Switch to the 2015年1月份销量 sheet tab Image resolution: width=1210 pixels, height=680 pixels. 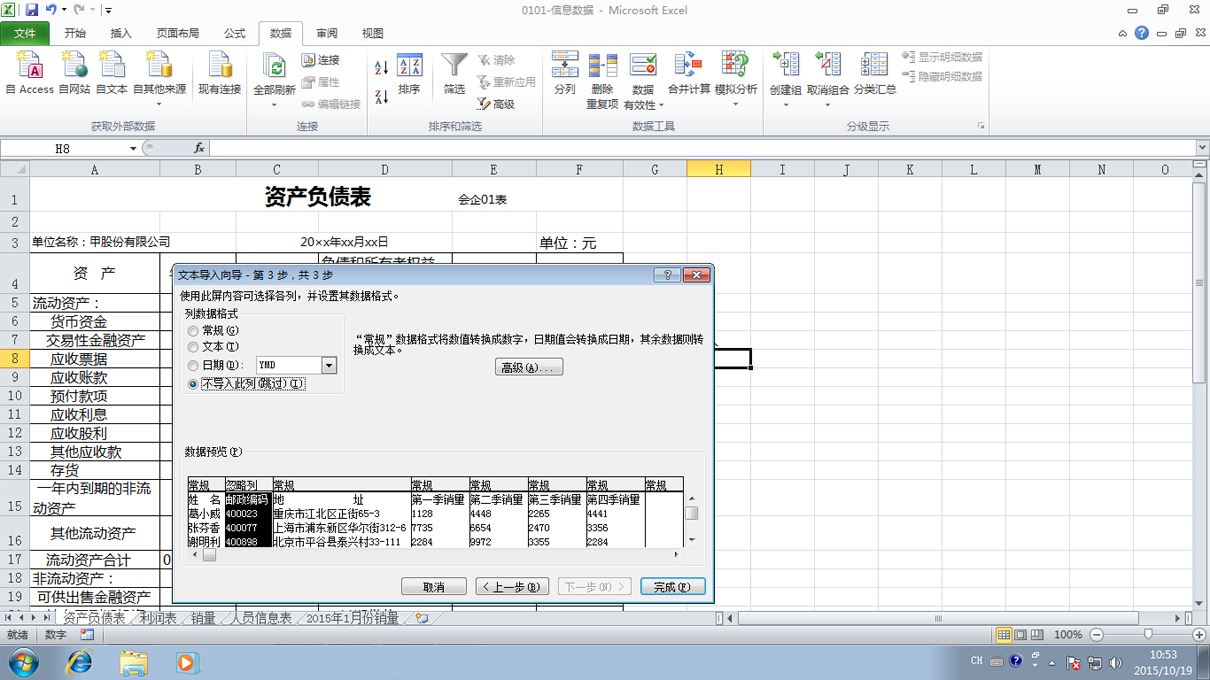[x=352, y=619]
